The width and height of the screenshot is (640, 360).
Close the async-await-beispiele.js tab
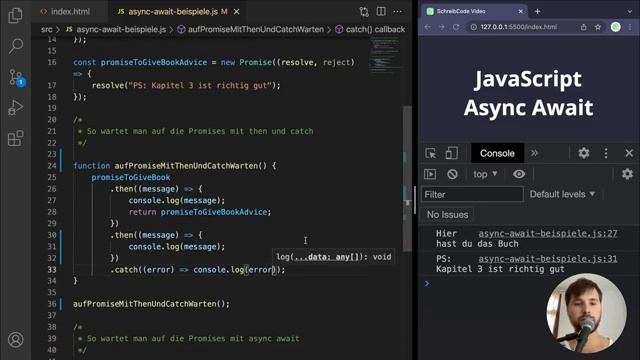point(236,12)
